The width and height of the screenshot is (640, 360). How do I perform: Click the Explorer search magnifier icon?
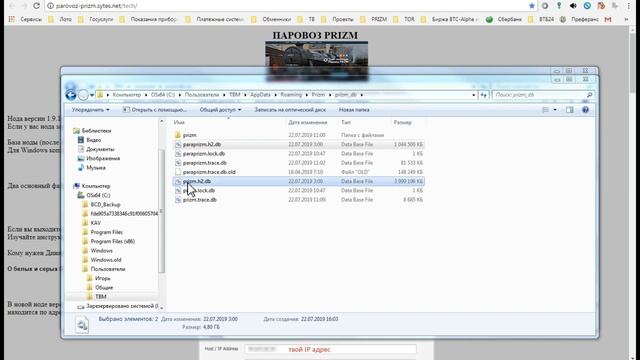[x=589, y=95]
